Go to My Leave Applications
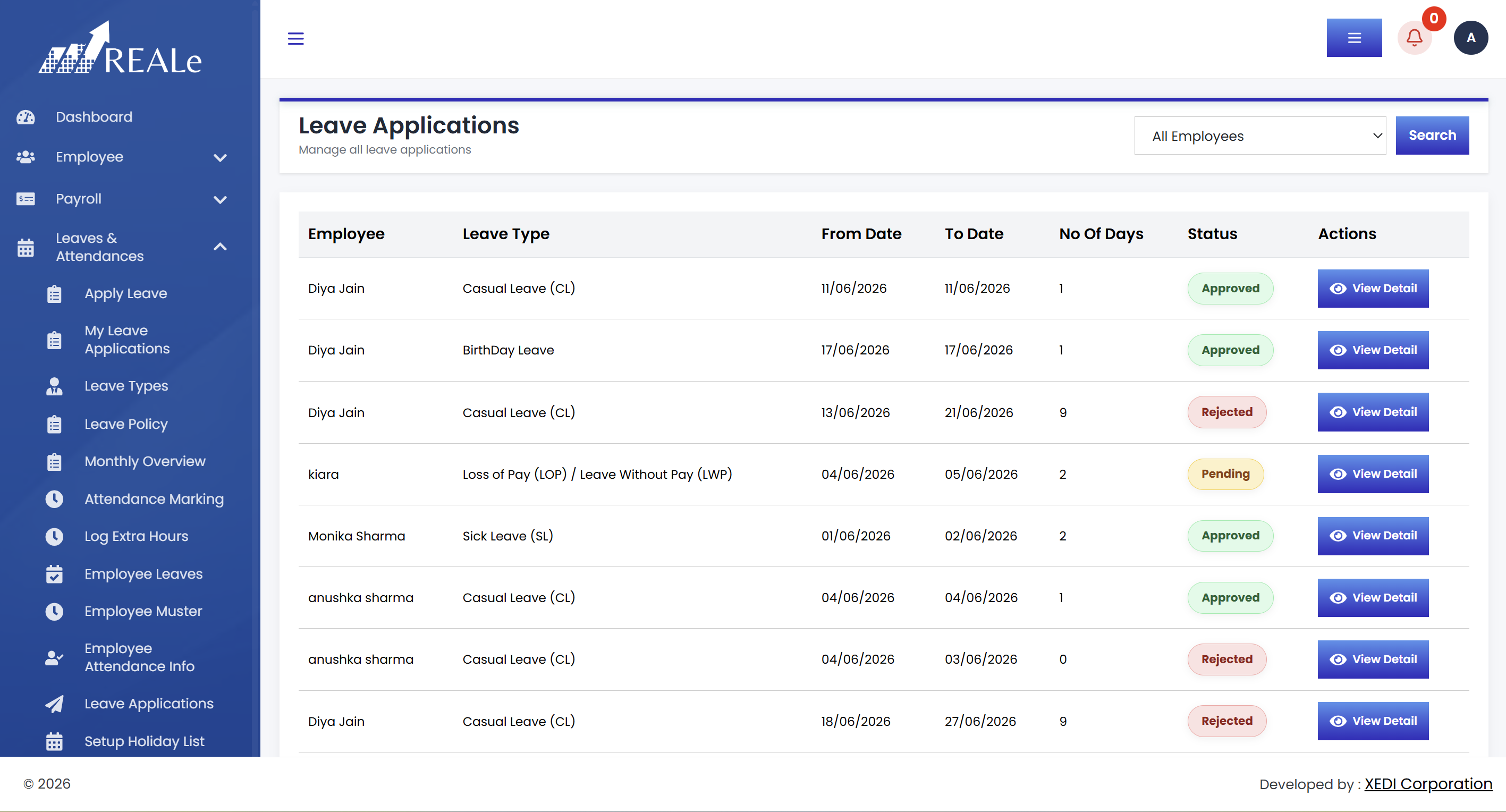1506x812 pixels. click(x=127, y=340)
